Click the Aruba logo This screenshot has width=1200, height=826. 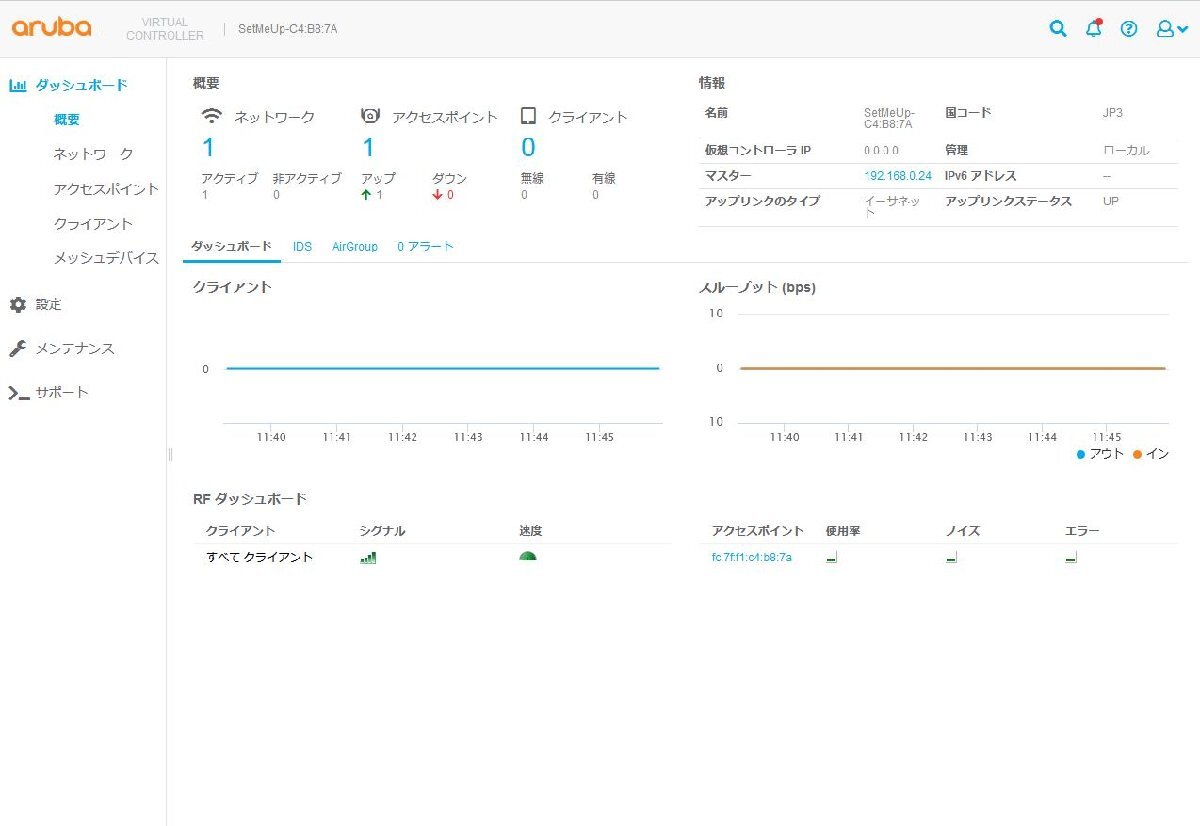pyautogui.click(x=52, y=28)
